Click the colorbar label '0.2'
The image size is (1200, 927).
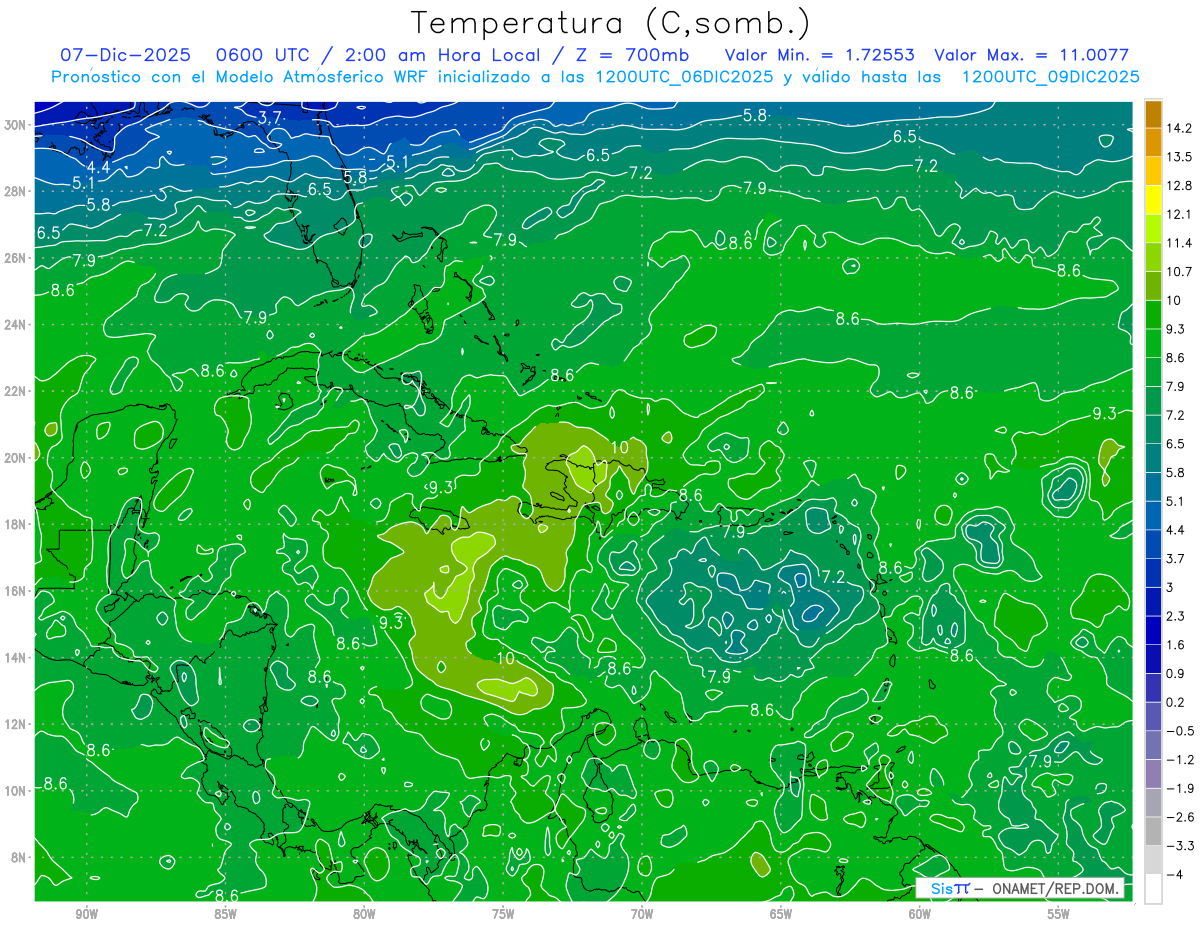[x=1175, y=702]
